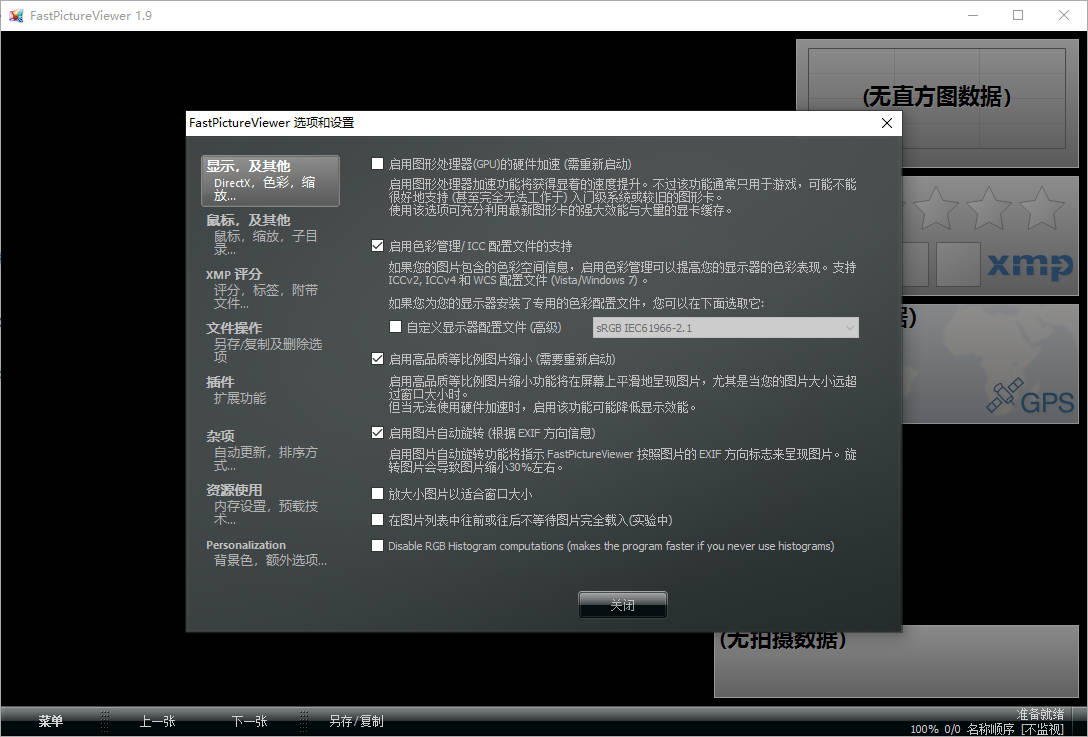Toggle color management / ICC profile support
Viewport: 1088px width, 737px height.
coord(377,246)
